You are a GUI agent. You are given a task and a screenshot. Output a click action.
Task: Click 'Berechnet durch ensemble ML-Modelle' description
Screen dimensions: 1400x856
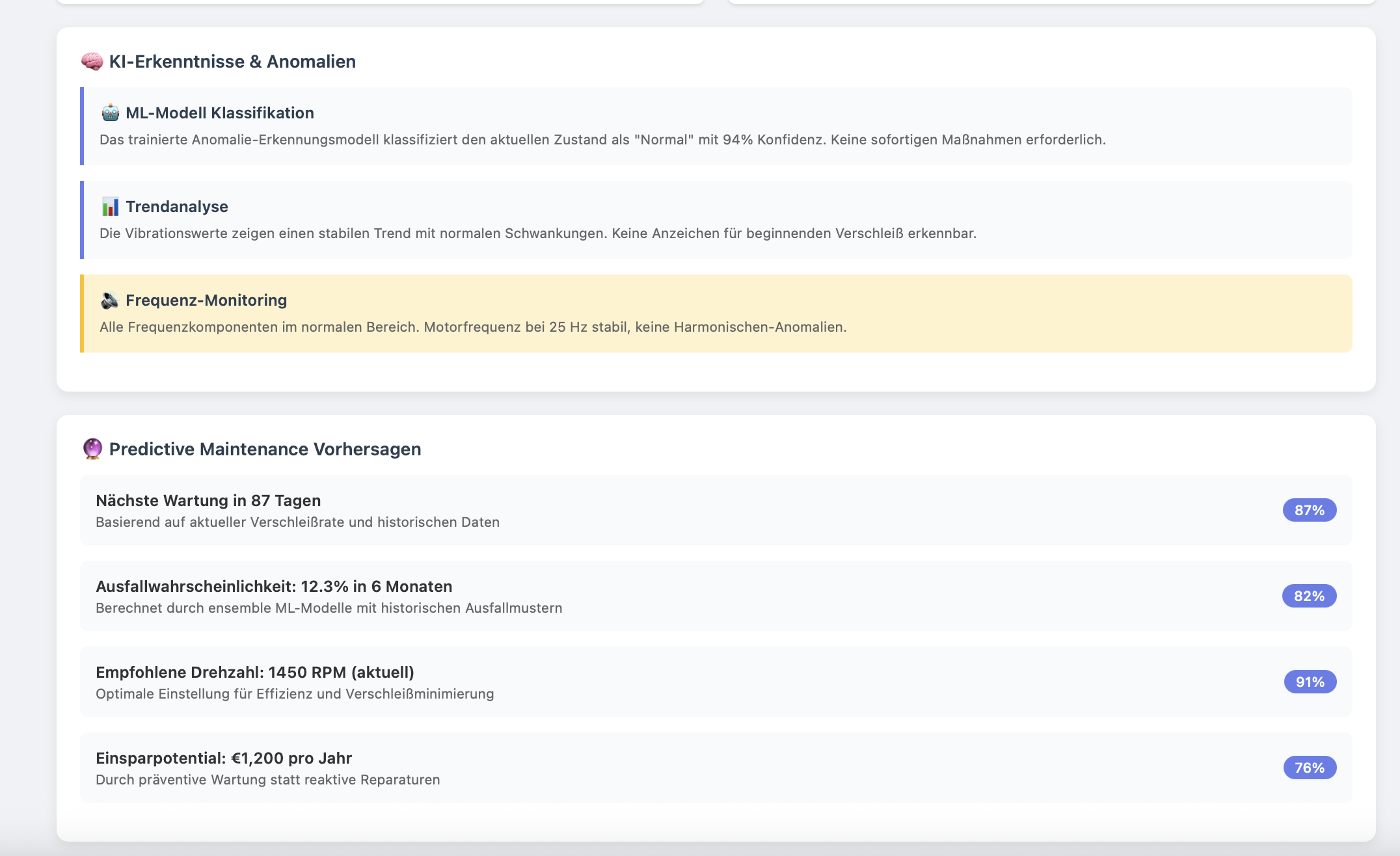pos(329,608)
